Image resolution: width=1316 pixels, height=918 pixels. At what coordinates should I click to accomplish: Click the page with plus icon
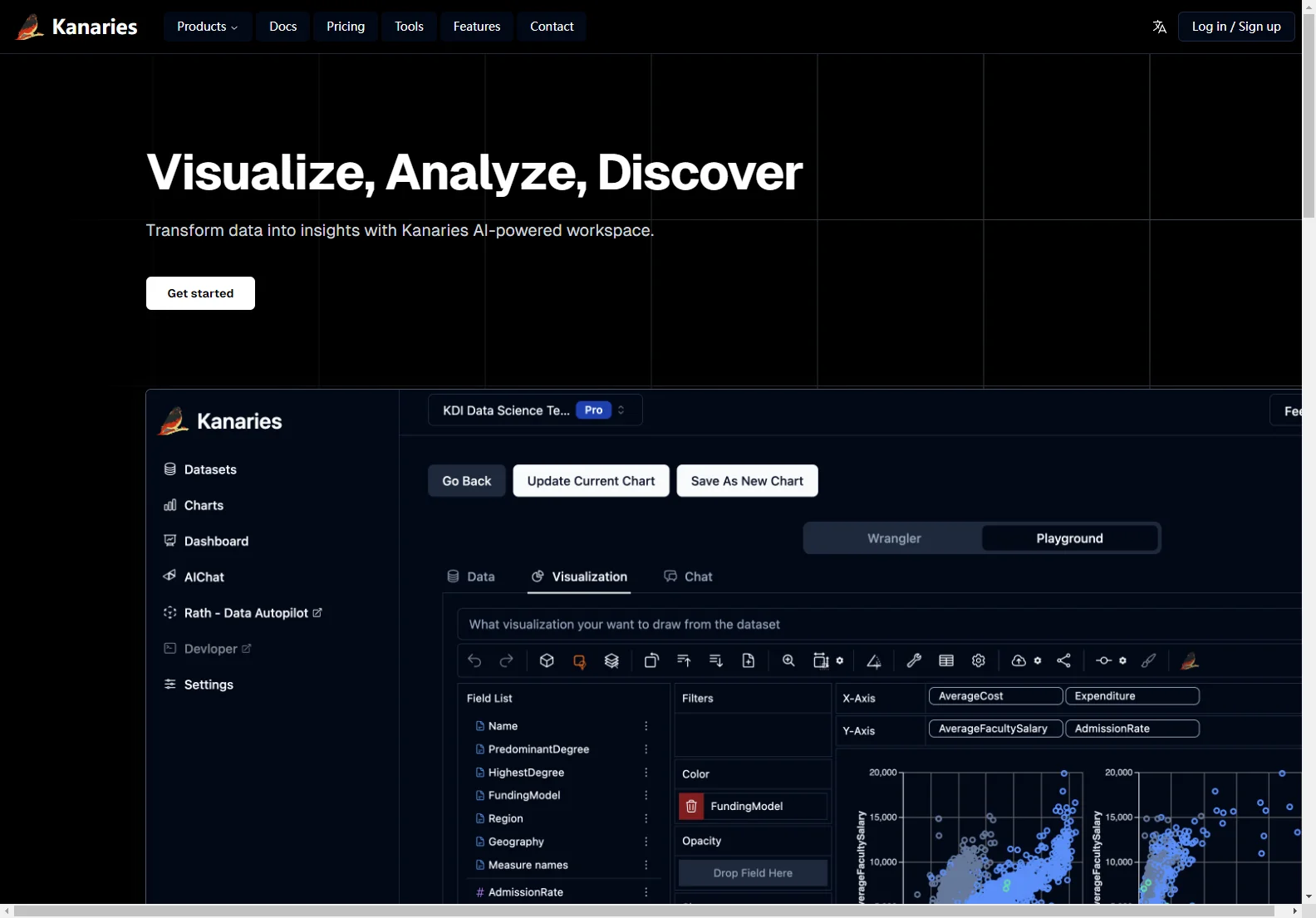tap(749, 660)
